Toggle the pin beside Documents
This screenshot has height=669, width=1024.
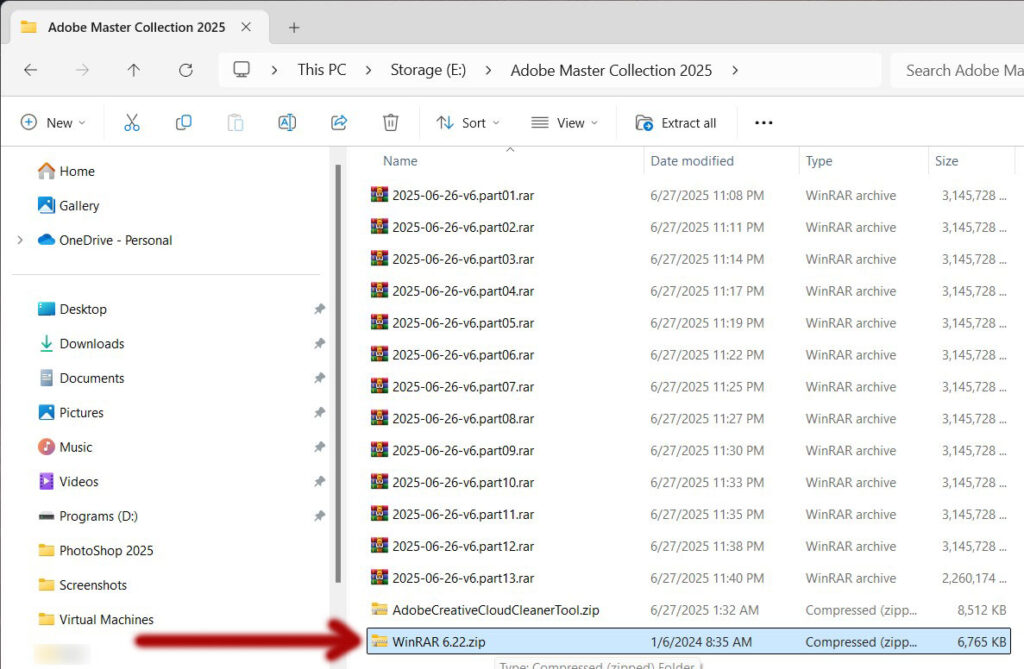click(x=319, y=378)
